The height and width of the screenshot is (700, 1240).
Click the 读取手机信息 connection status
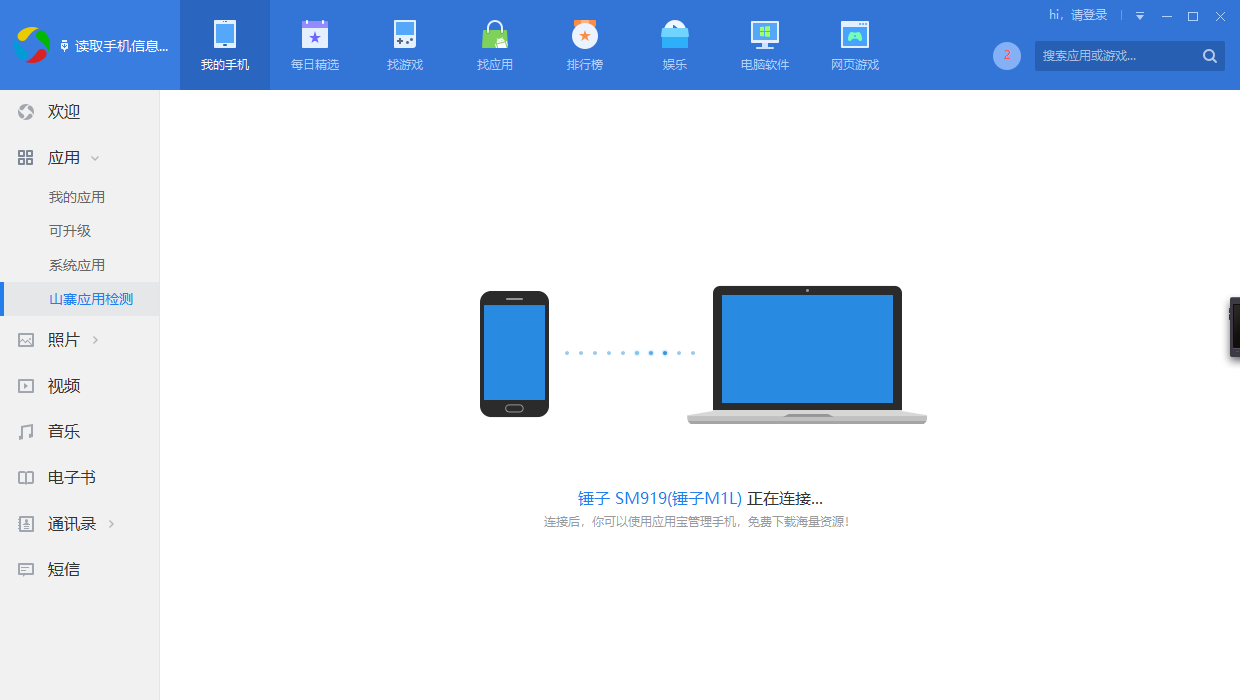click(122, 46)
